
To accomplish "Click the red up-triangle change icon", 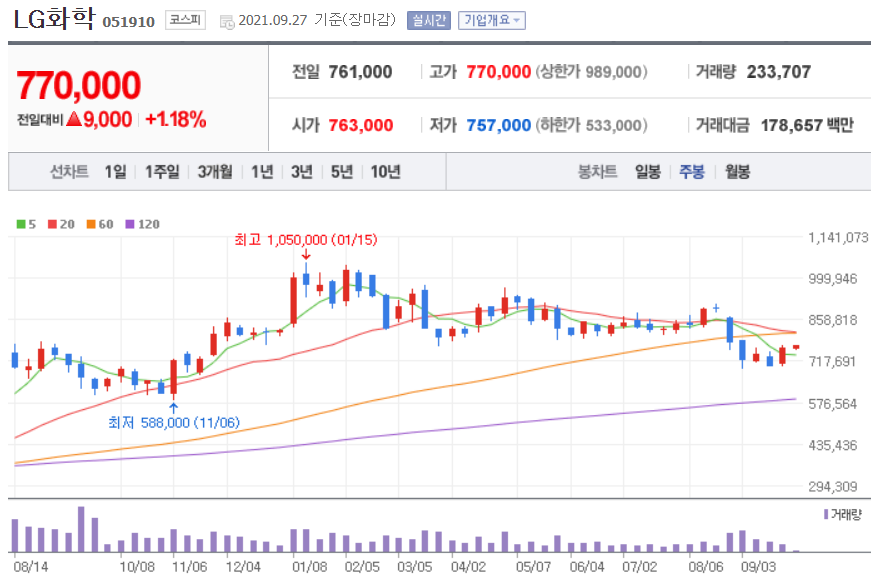I will click(74, 118).
